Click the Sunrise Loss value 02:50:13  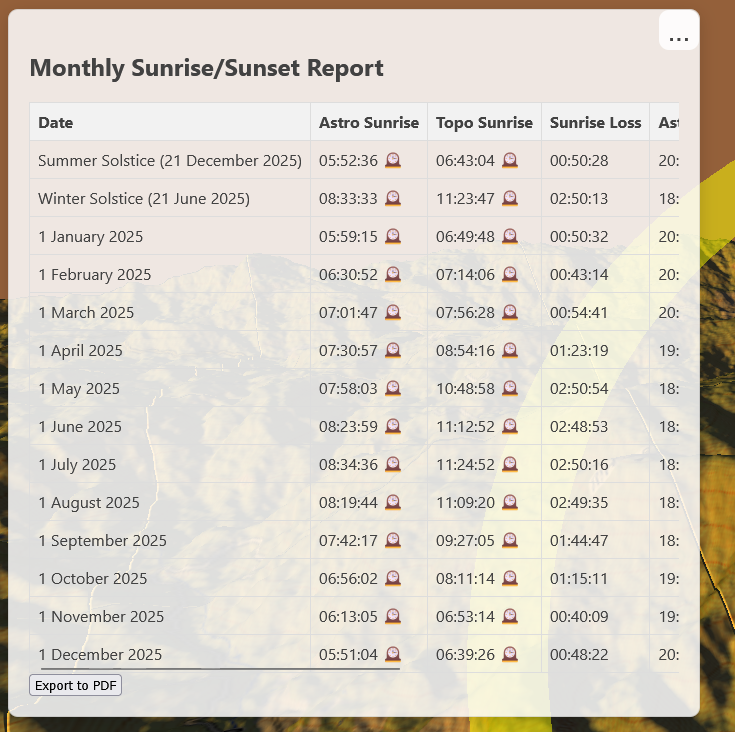point(579,198)
